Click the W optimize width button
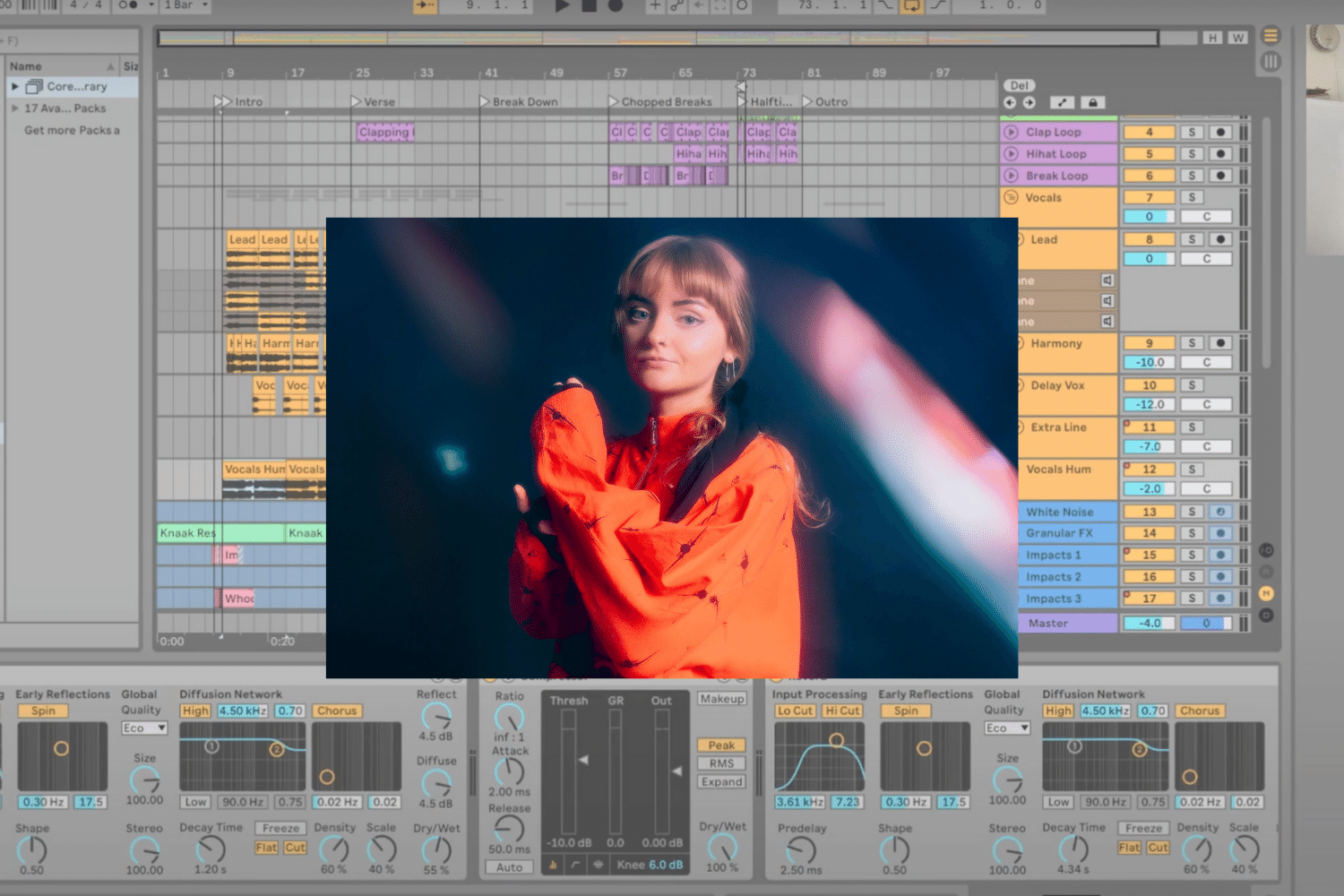The image size is (1344, 896). (x=1238, y=38)
